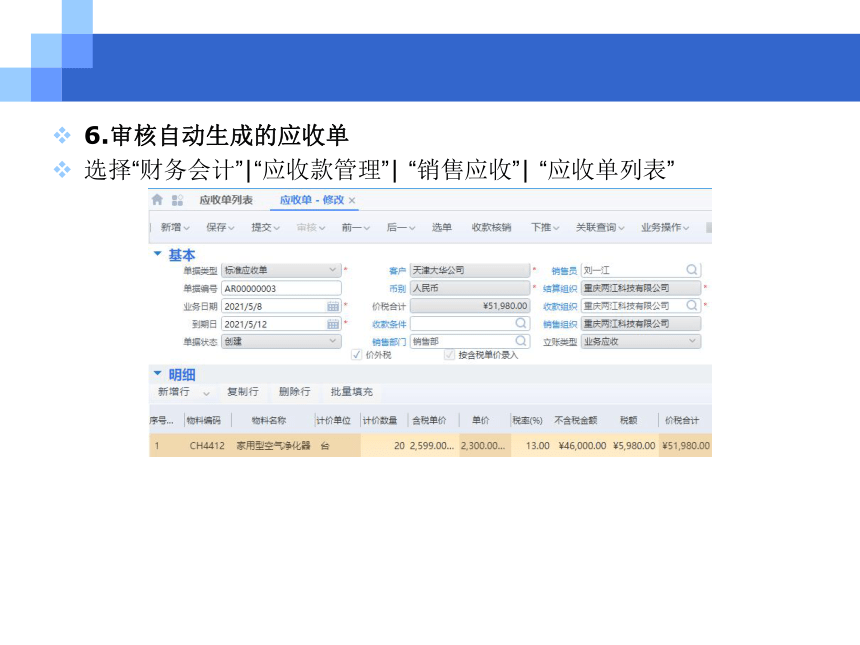Open the 后一 menu
860x645 pixels.
401,227
